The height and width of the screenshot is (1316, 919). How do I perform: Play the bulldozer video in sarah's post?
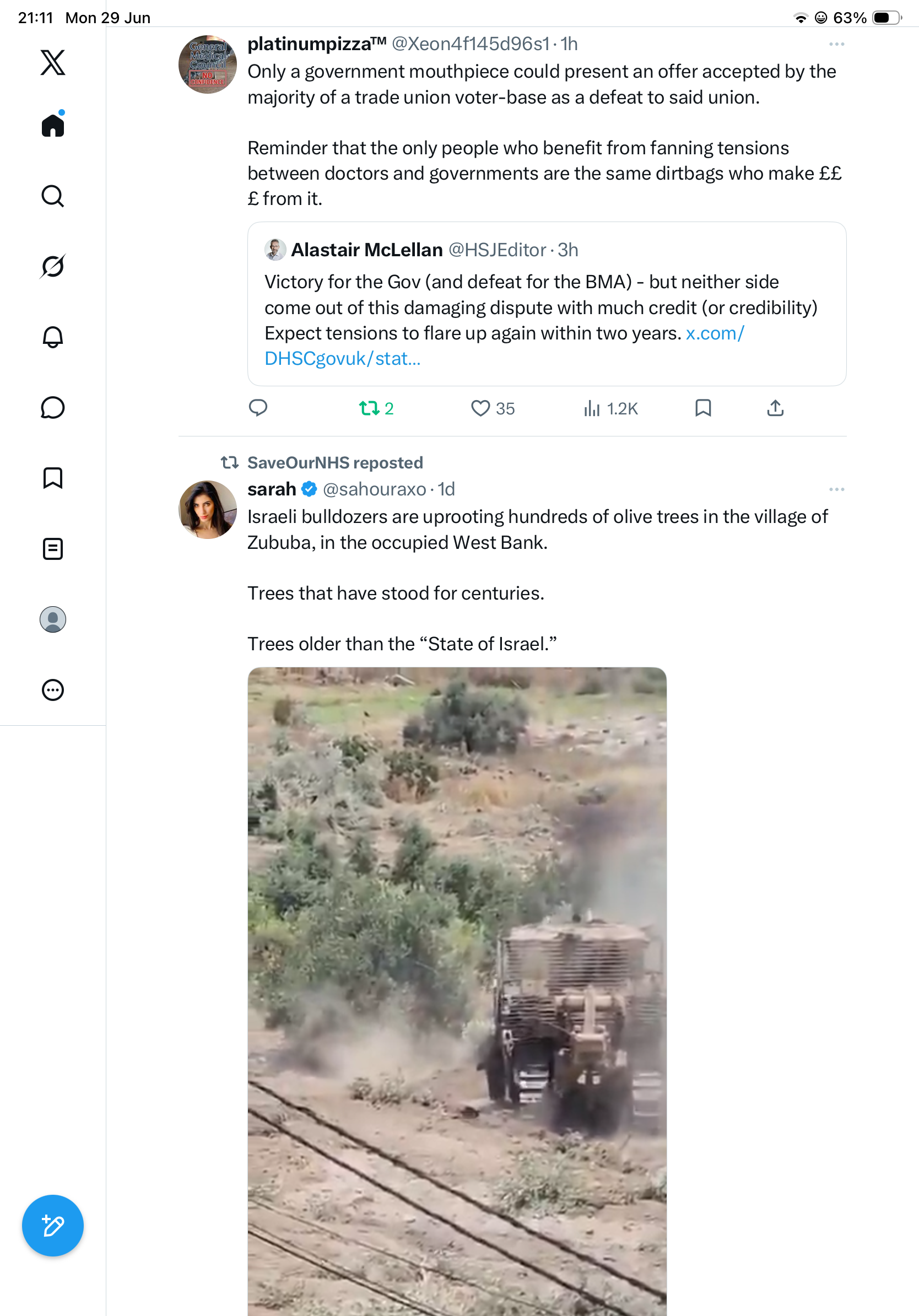[x=457, y=991]
